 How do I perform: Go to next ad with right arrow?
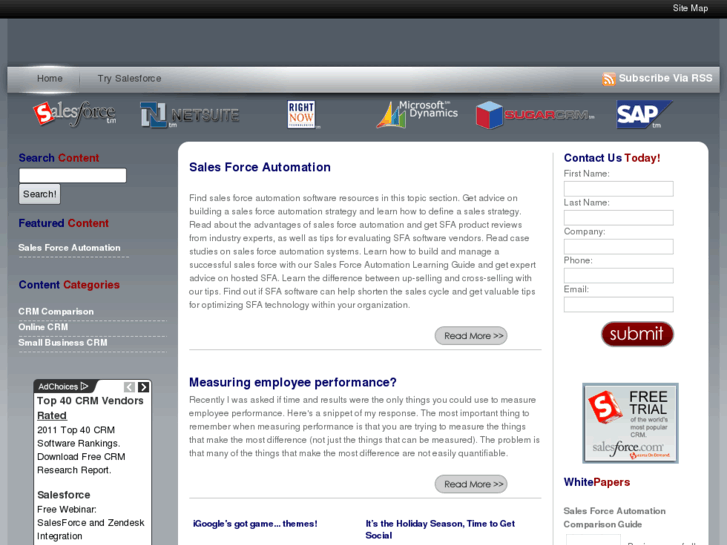pos(144,387)
